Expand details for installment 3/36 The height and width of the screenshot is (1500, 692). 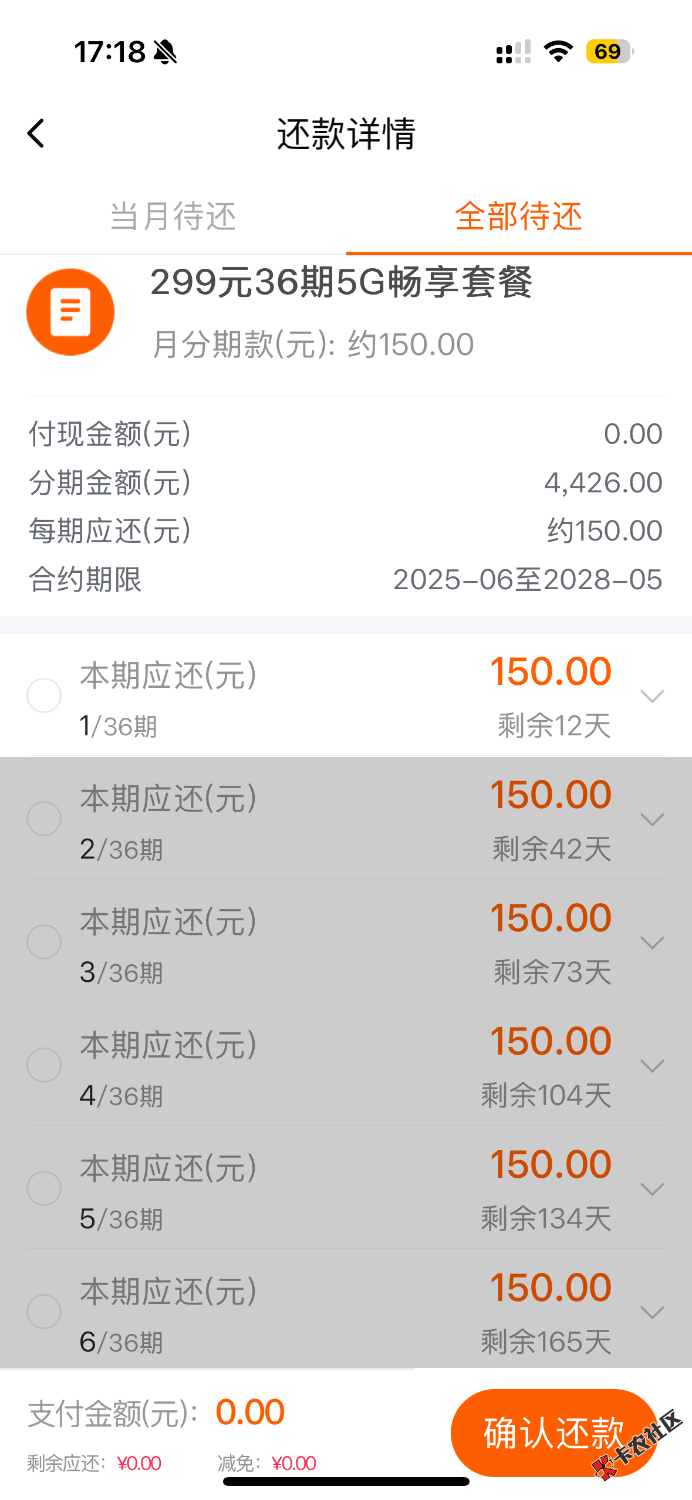(652, 942)
